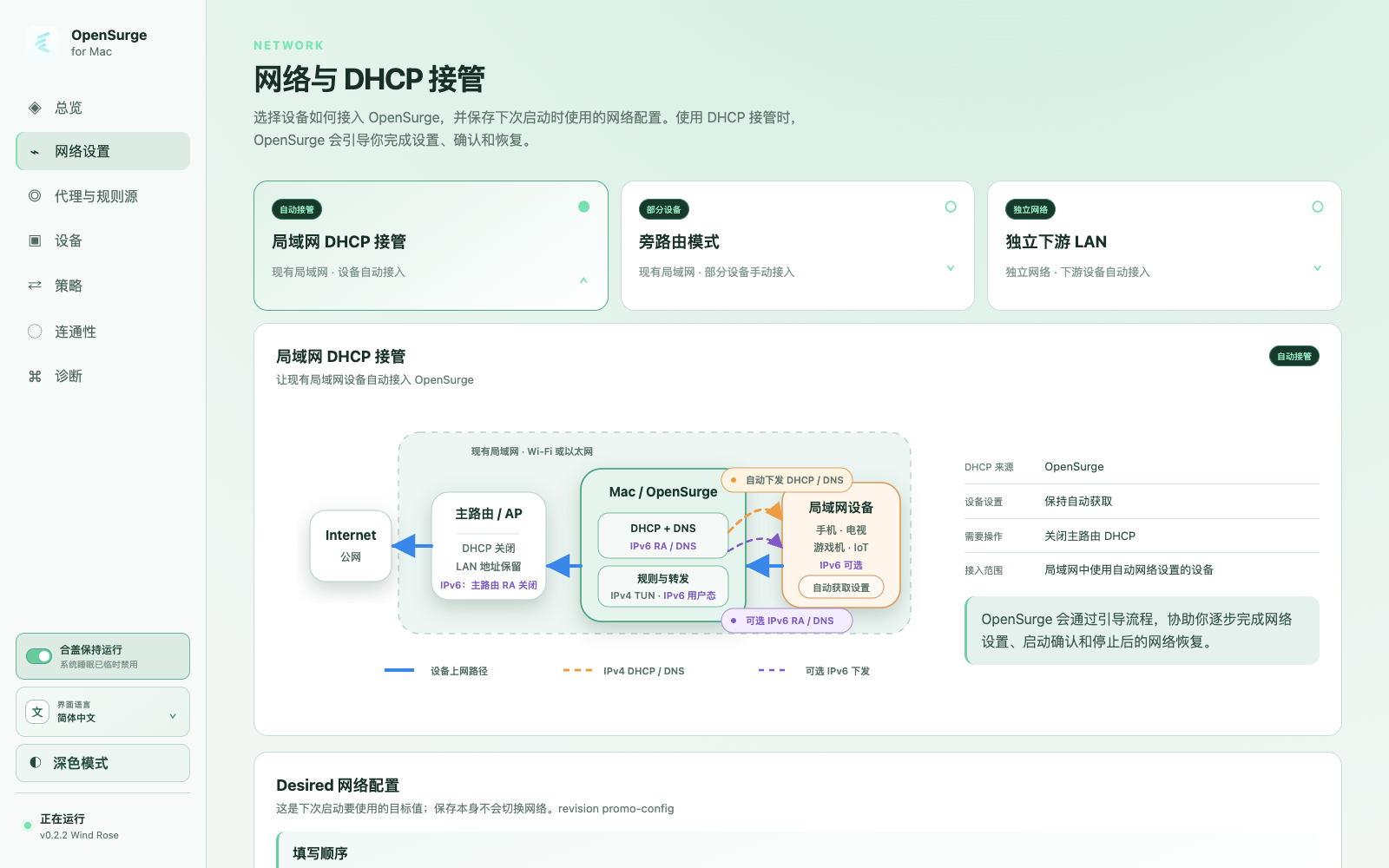Go to 总览 in the sidebar

(102, 108)
